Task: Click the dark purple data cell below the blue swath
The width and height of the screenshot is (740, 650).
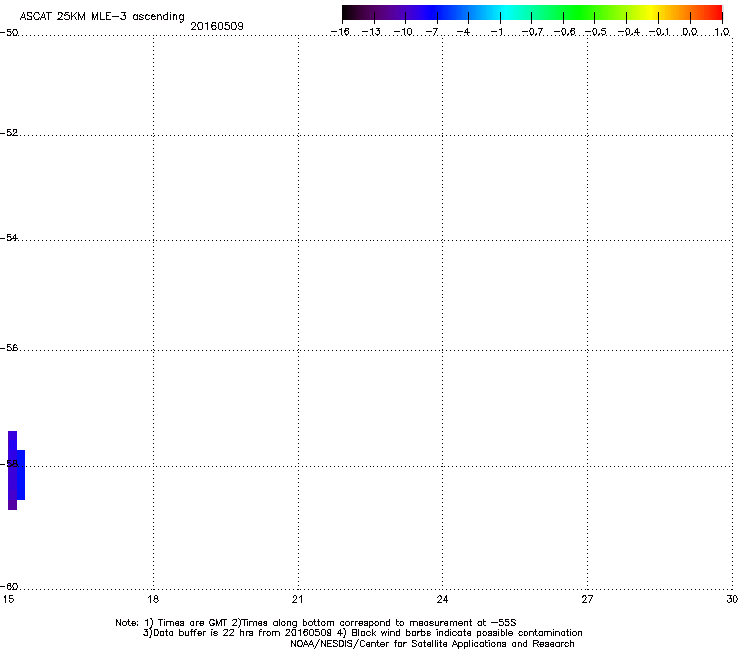Action: [12, 505]
